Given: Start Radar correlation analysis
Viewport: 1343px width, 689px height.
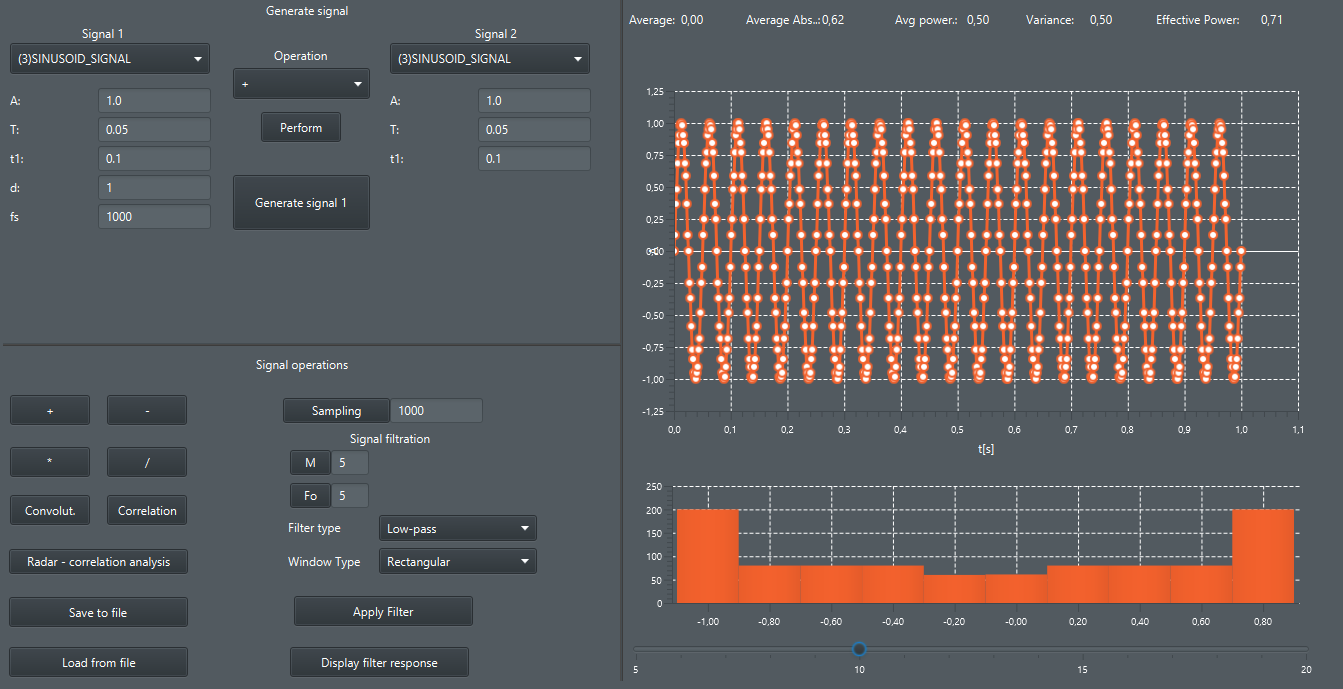Looking at the screenshot, I should tap(98, 561).
